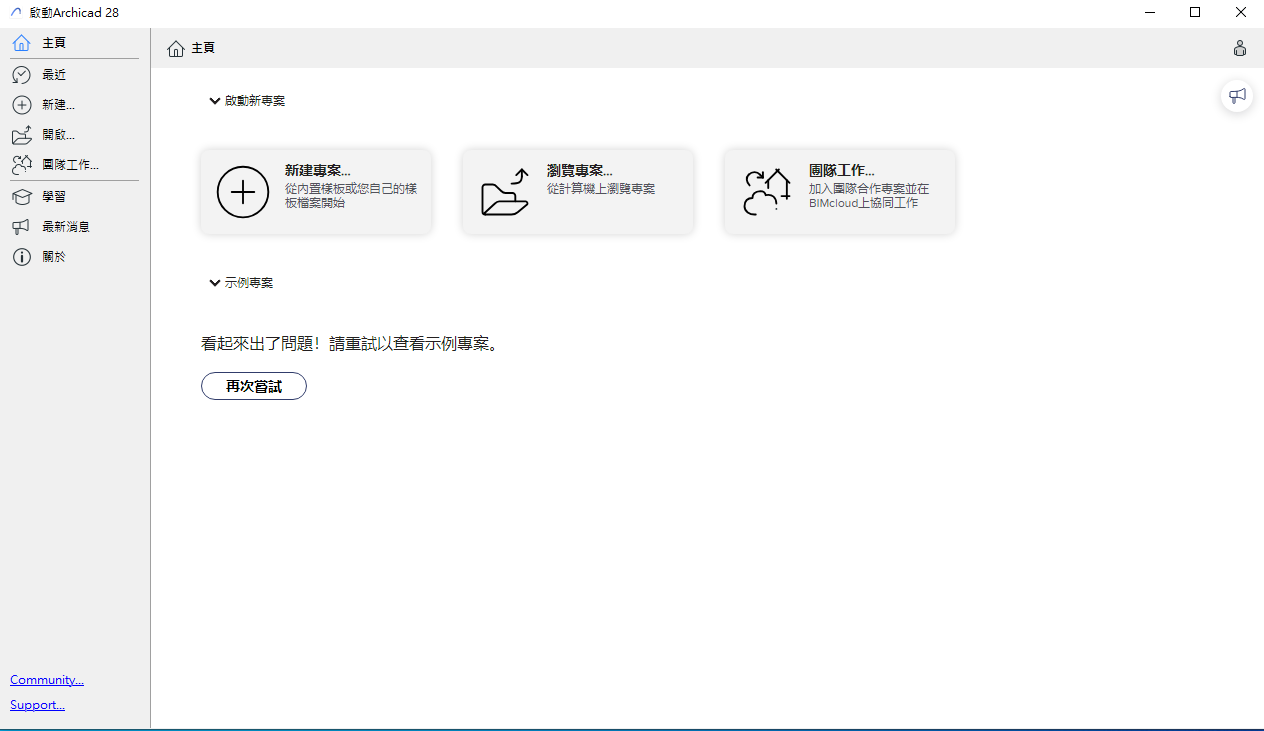
Task: Click the large plus icon on 新建專案 card
Action: click(x=243, y=192)
